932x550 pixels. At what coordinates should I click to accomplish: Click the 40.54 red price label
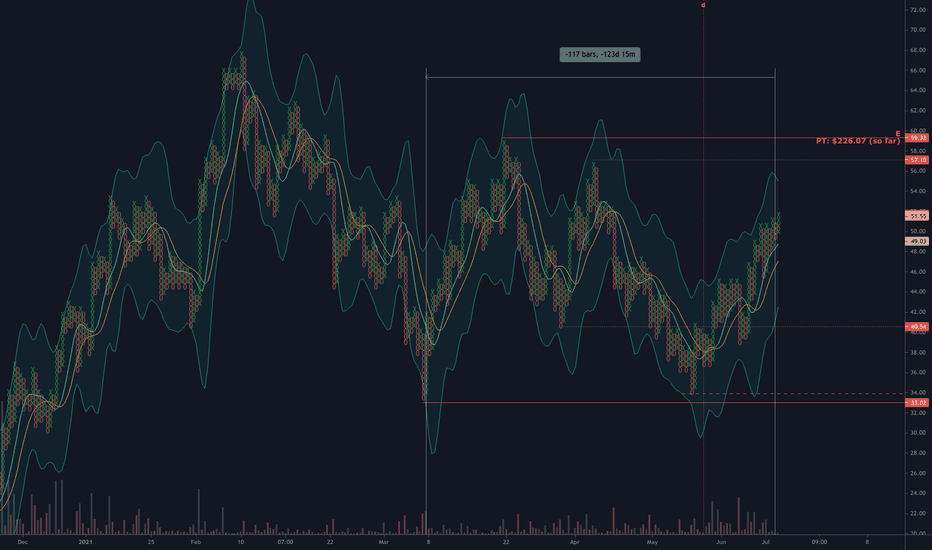(x=918, y=326)
